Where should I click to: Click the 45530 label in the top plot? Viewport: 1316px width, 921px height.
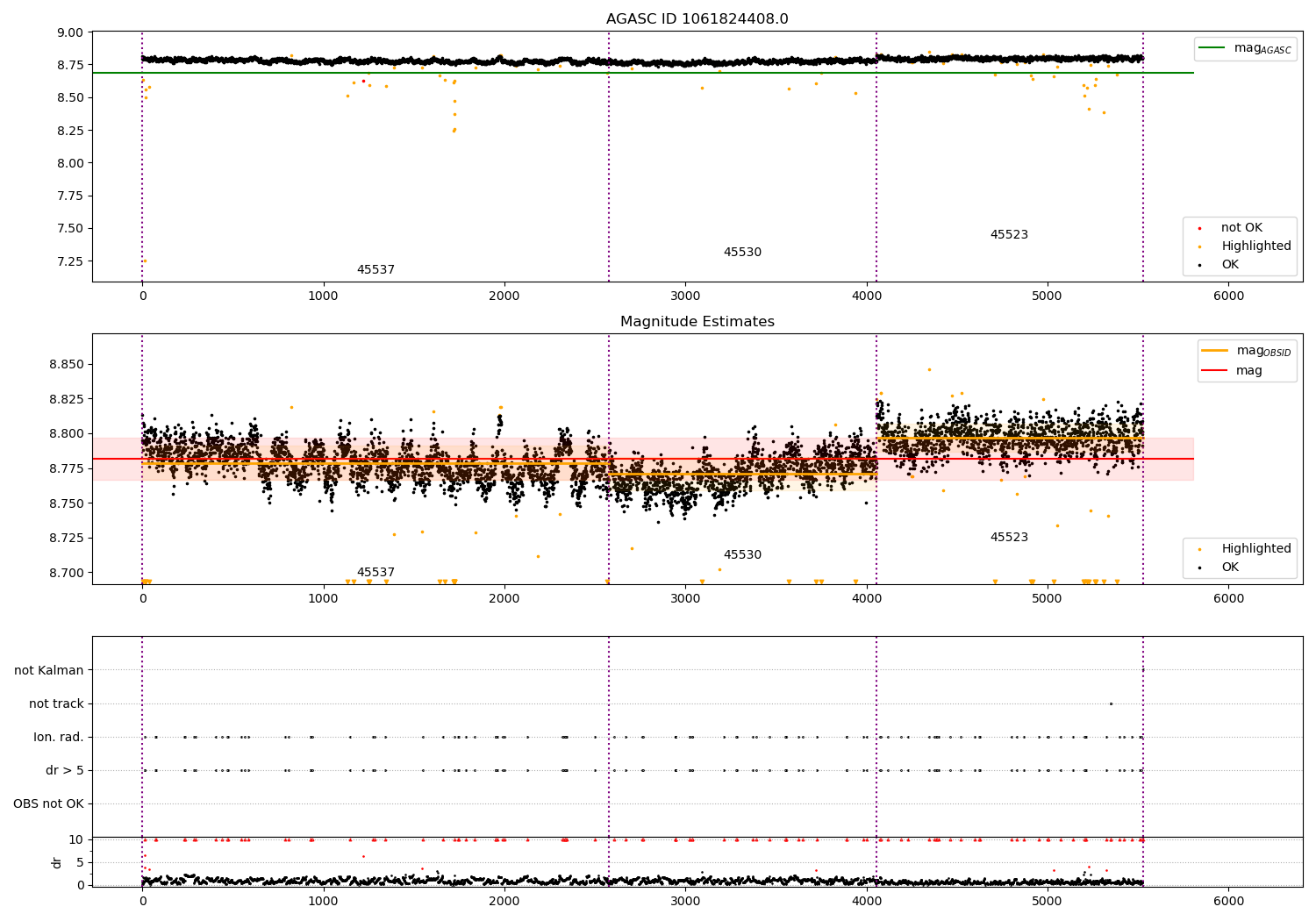click(x=742, y=253)
